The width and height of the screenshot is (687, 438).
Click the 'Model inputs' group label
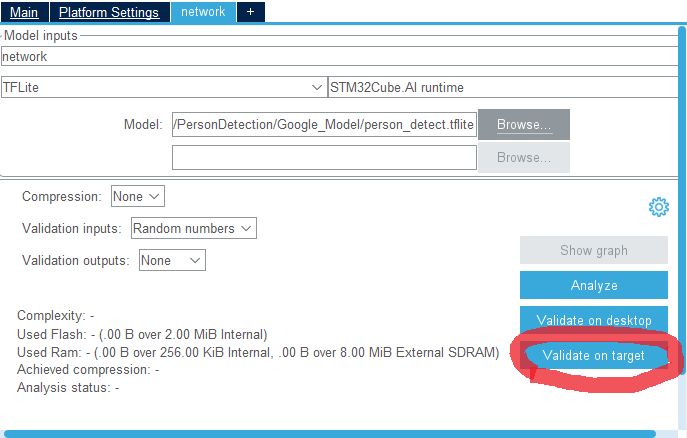pyautogui.click(x=41, y=35)
